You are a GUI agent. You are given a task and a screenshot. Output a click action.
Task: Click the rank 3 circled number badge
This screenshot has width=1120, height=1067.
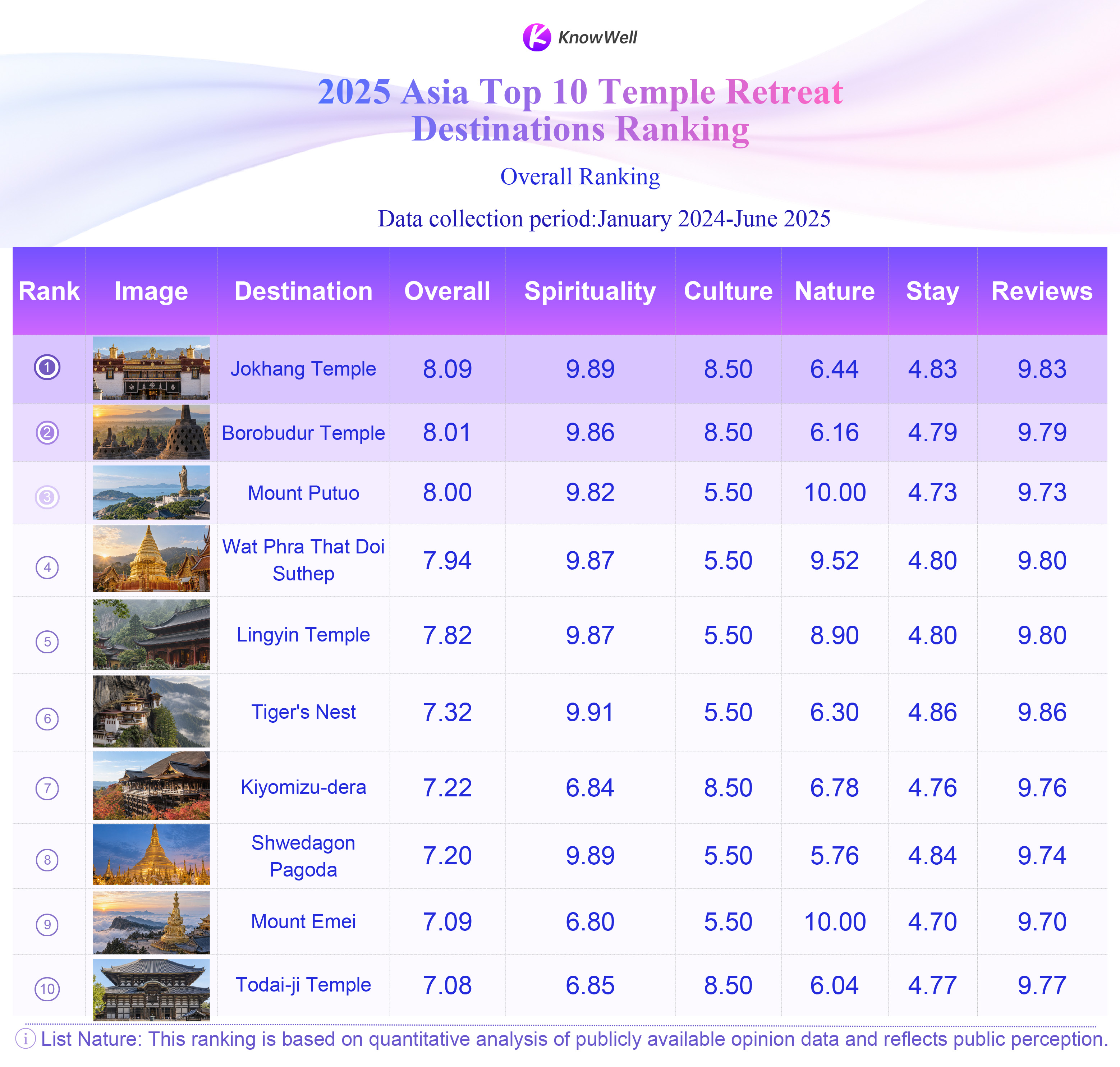pyautogui.click(x=47, y=497)
